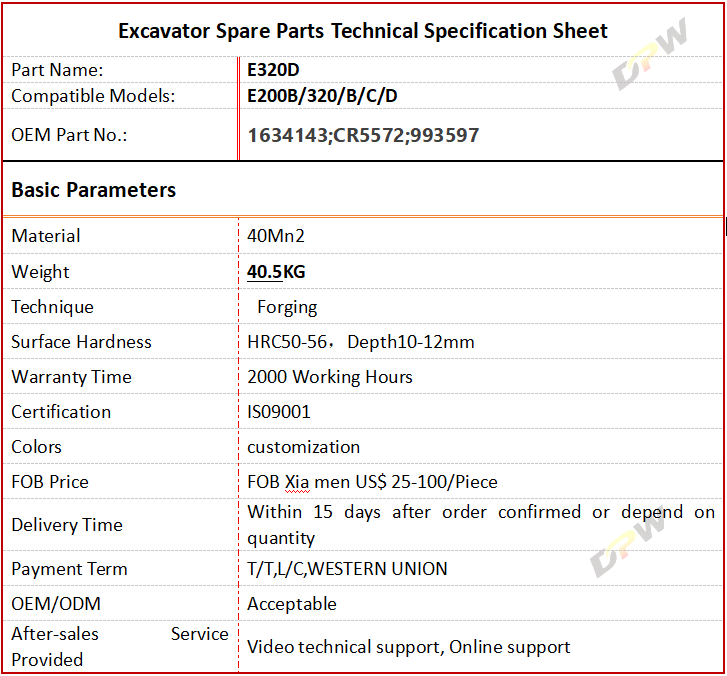Click the OEM numbers '1634143;CR5572;993597'

click(363, 135)
